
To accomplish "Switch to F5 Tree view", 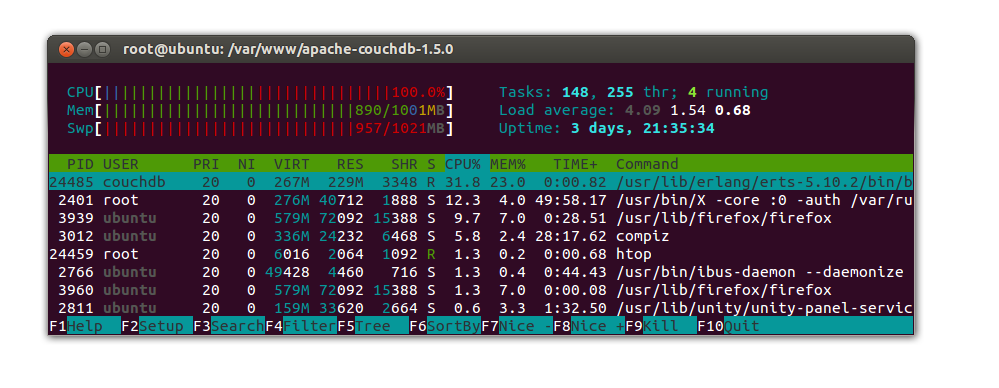I will point(373,326).
